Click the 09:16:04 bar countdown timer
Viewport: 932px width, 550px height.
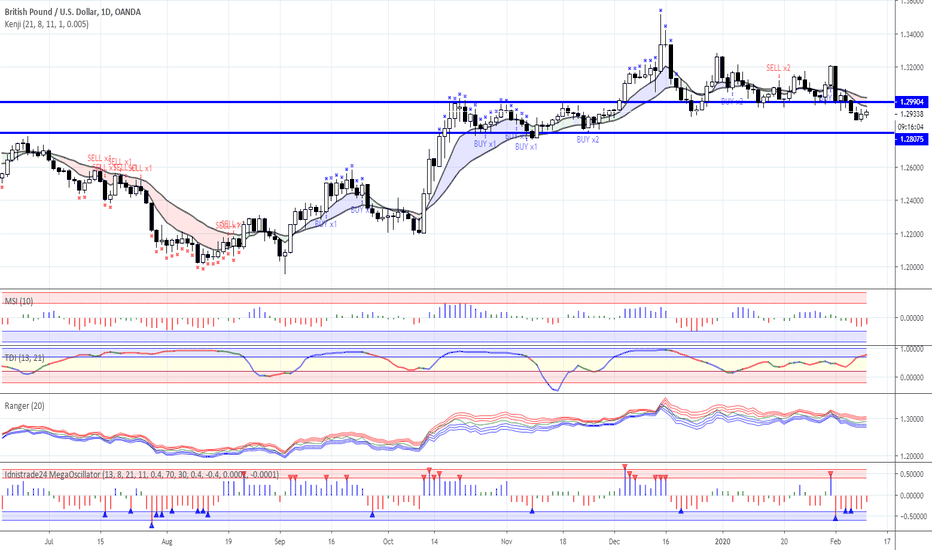910,127
